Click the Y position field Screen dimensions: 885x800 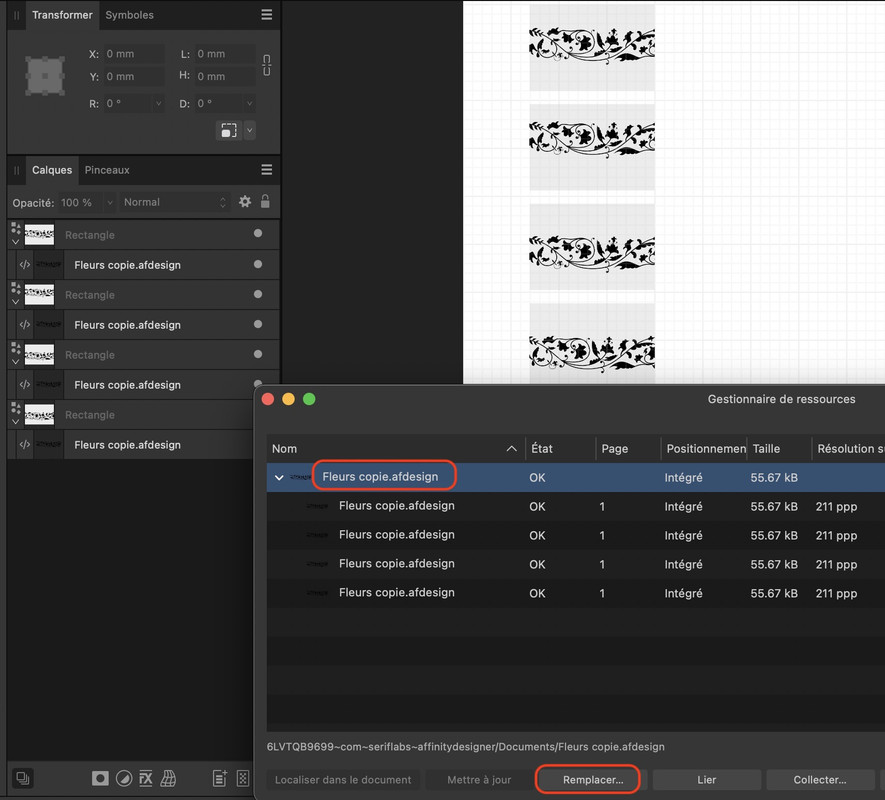click(x=134, y=76)
